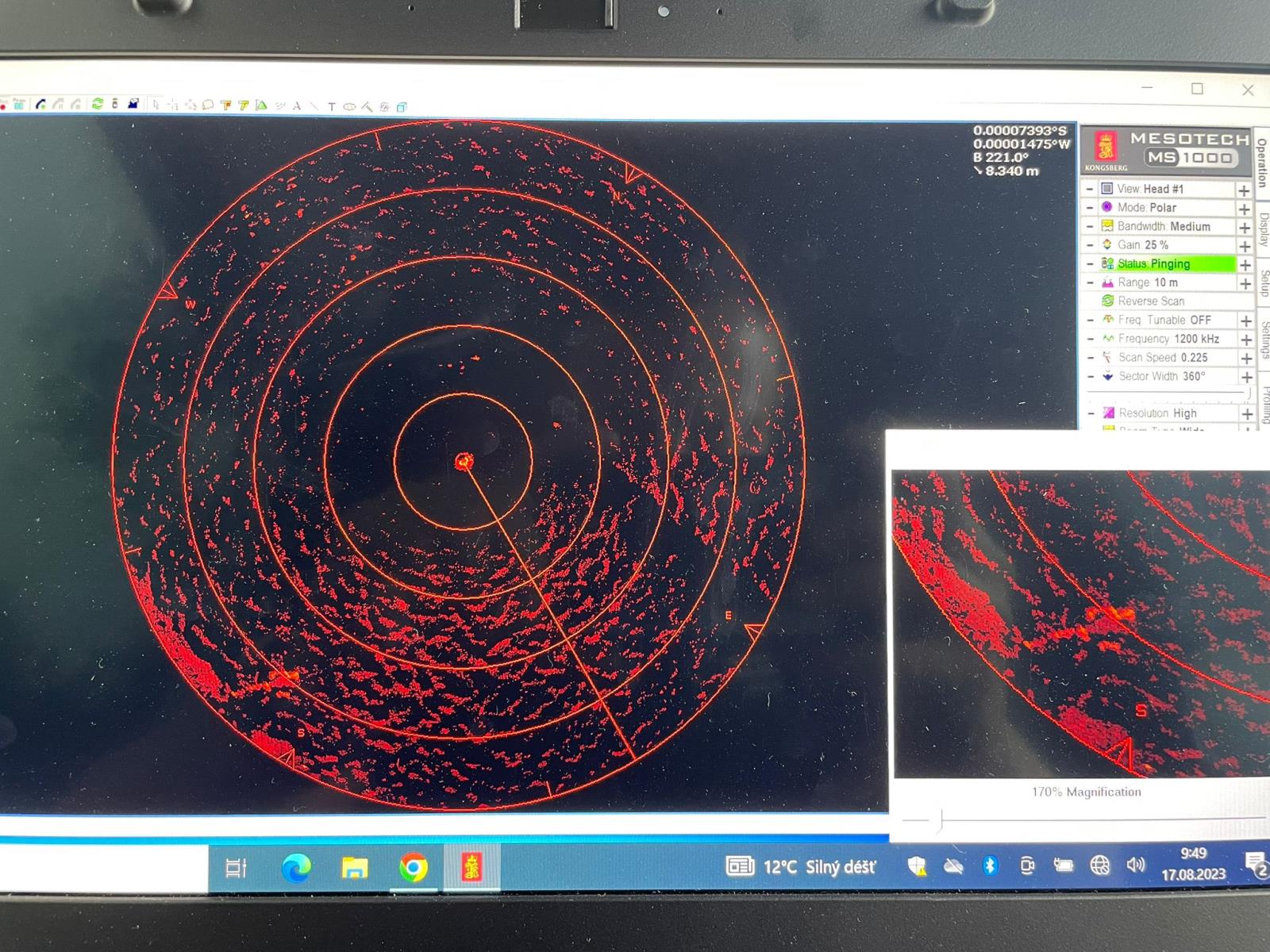Open the Setup tab
Image resolution: width=1270 pixels, height=952 pixels.
point(1264,282)
